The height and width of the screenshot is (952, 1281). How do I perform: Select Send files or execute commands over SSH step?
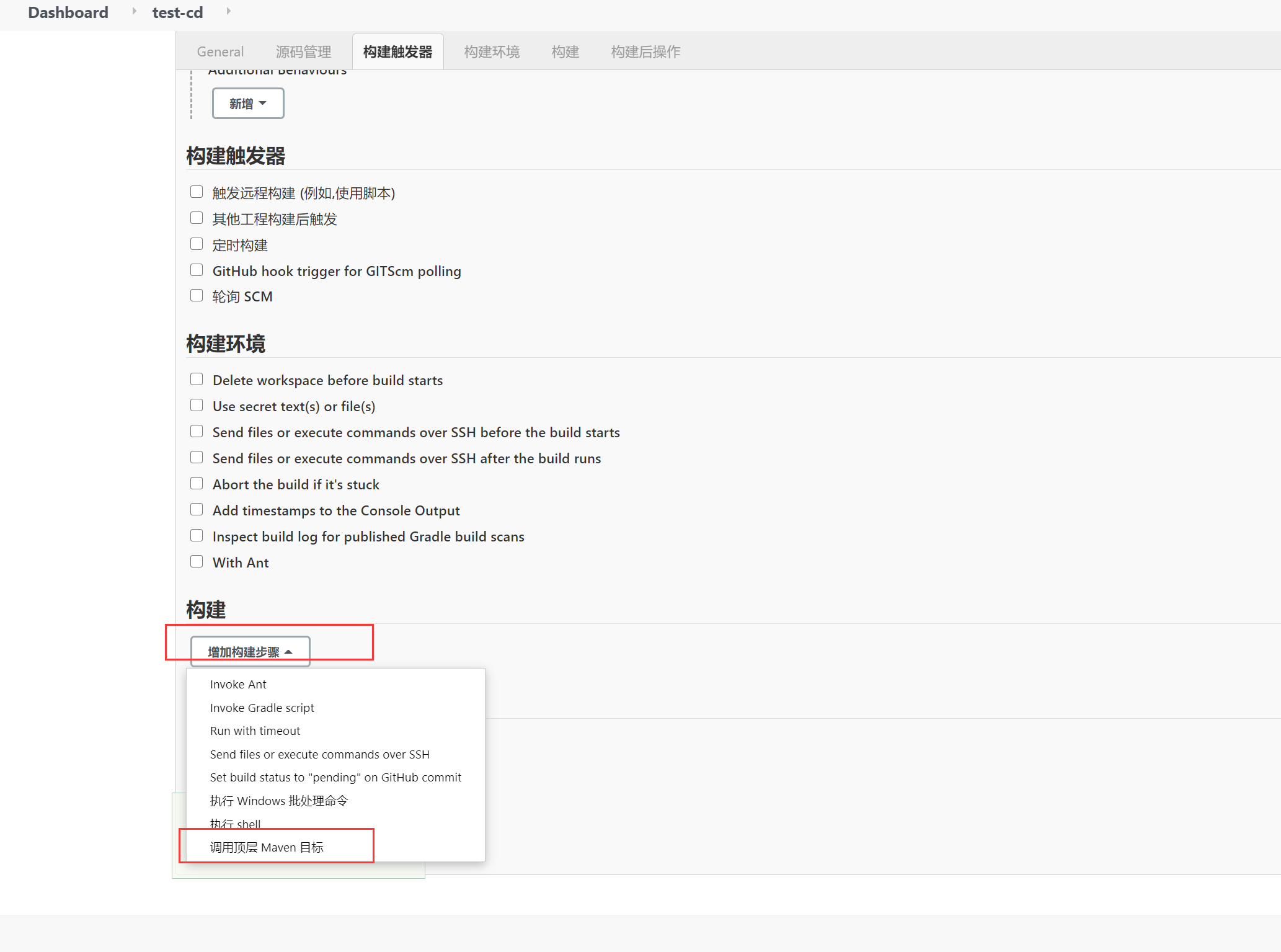(x=319, y=754)
